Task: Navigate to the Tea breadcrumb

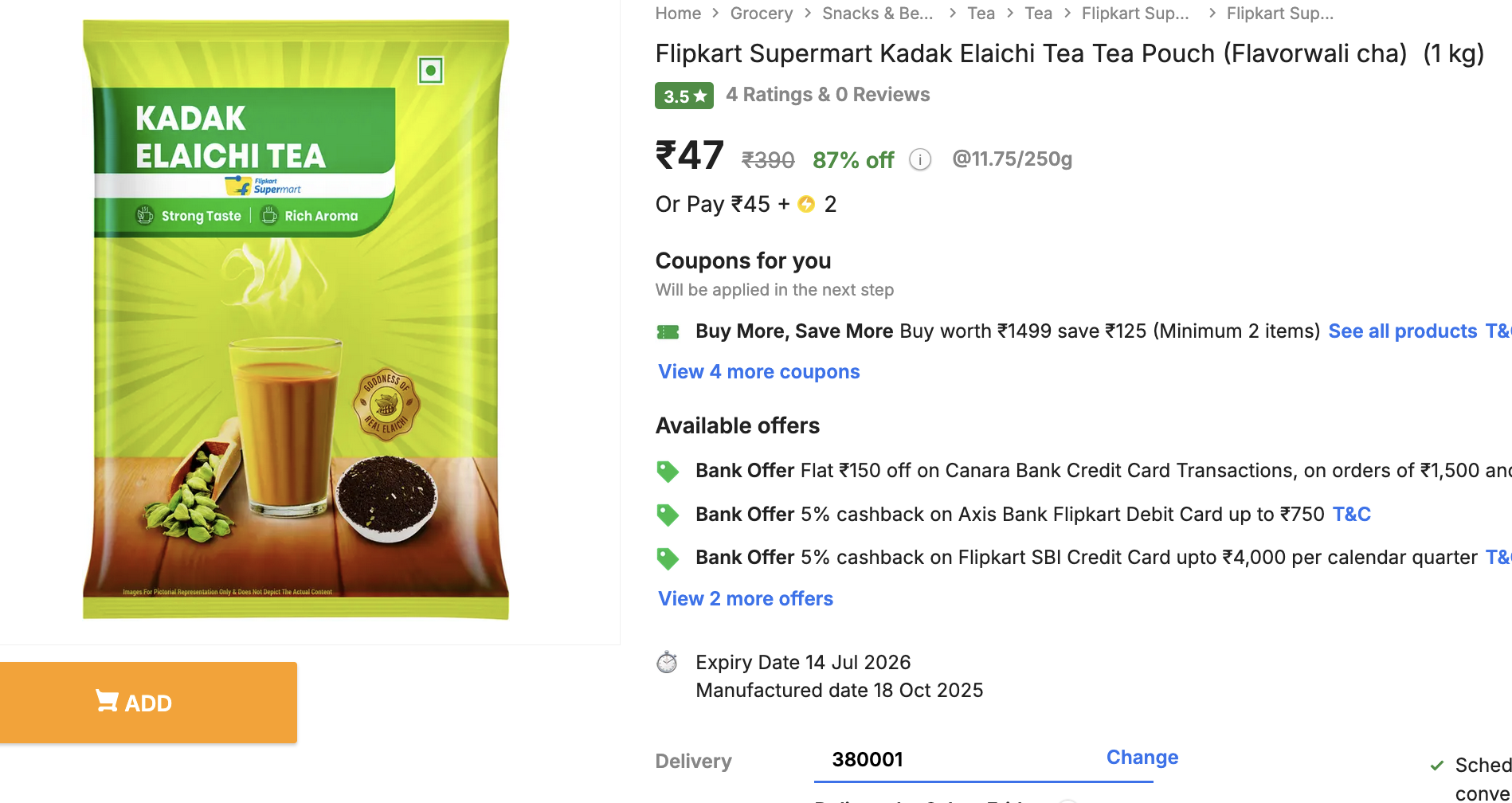Action: (981, 13)
